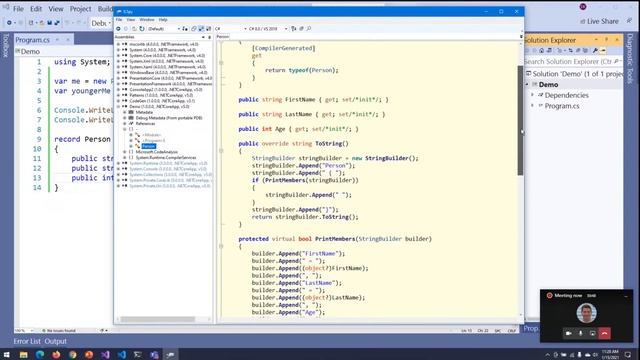Click the Open assembly icon in ILSpy toolbar

134,29
